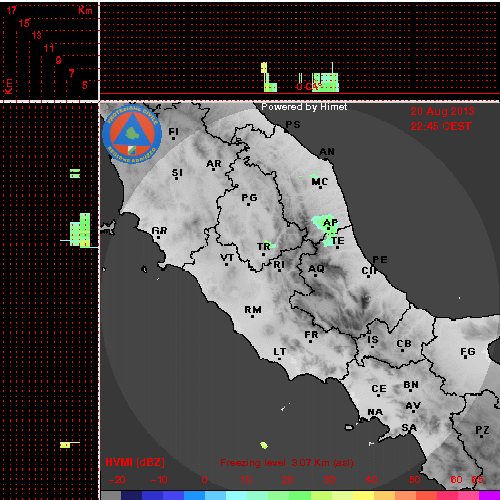This screenshot has width=500, height=500.
Task: Click the 'Powered by Himet' caption
Action: pyautogui.click(x=304, y=107)
